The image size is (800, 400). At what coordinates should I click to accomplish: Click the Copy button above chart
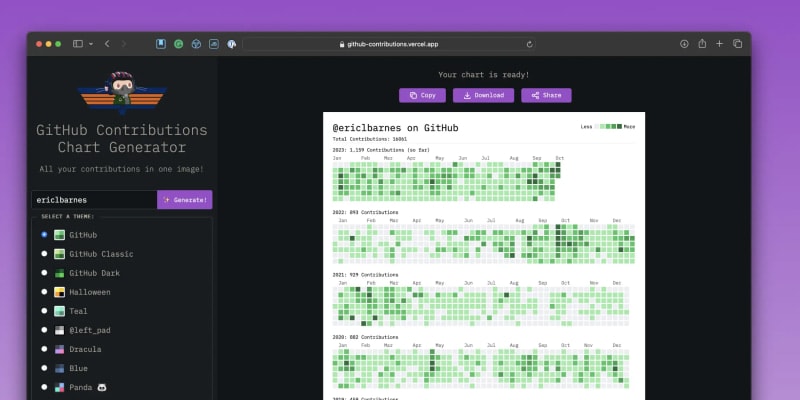422,96
